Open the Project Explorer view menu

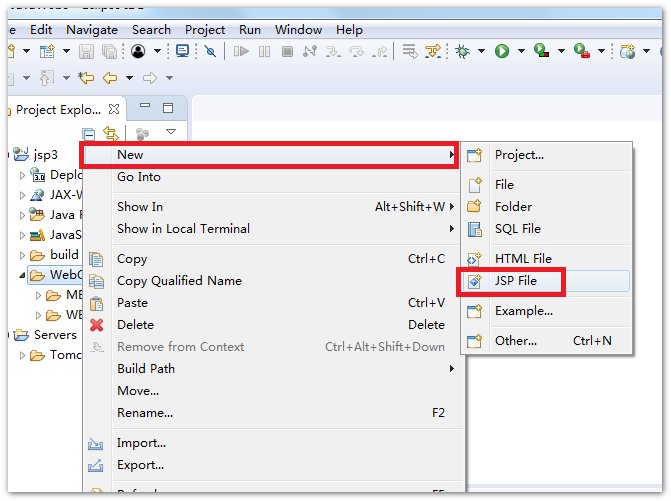[x=170, y=132]
